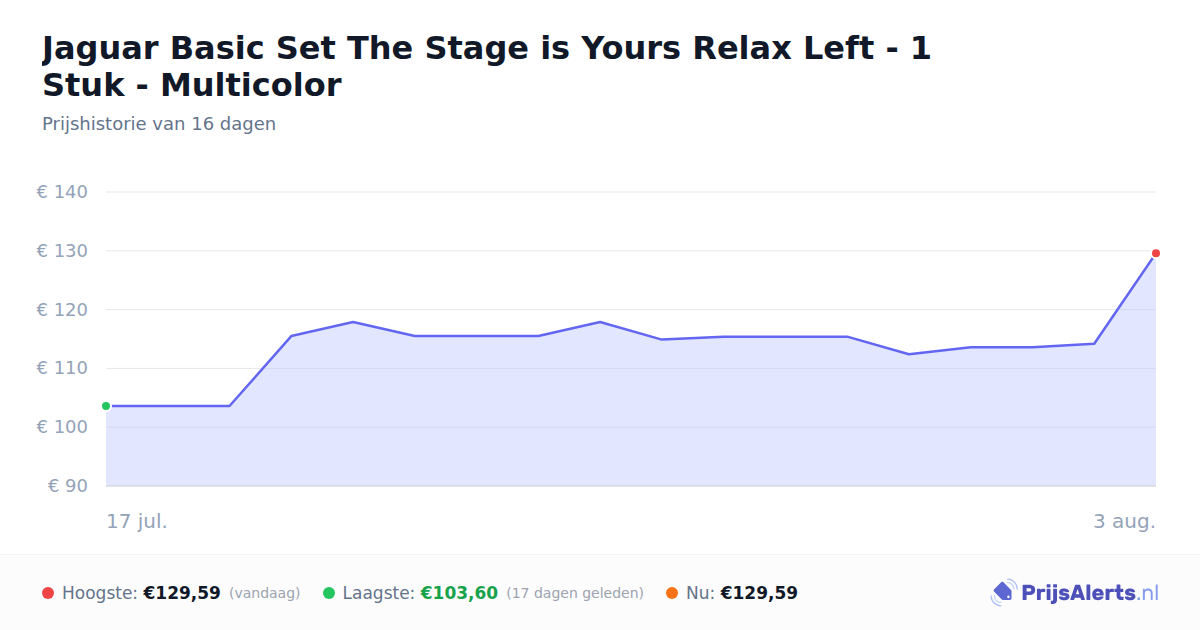The height and width of the screenshot is (630, 1200).
Task: Click the € 130 axis label
Action: (x=62, y=251)
